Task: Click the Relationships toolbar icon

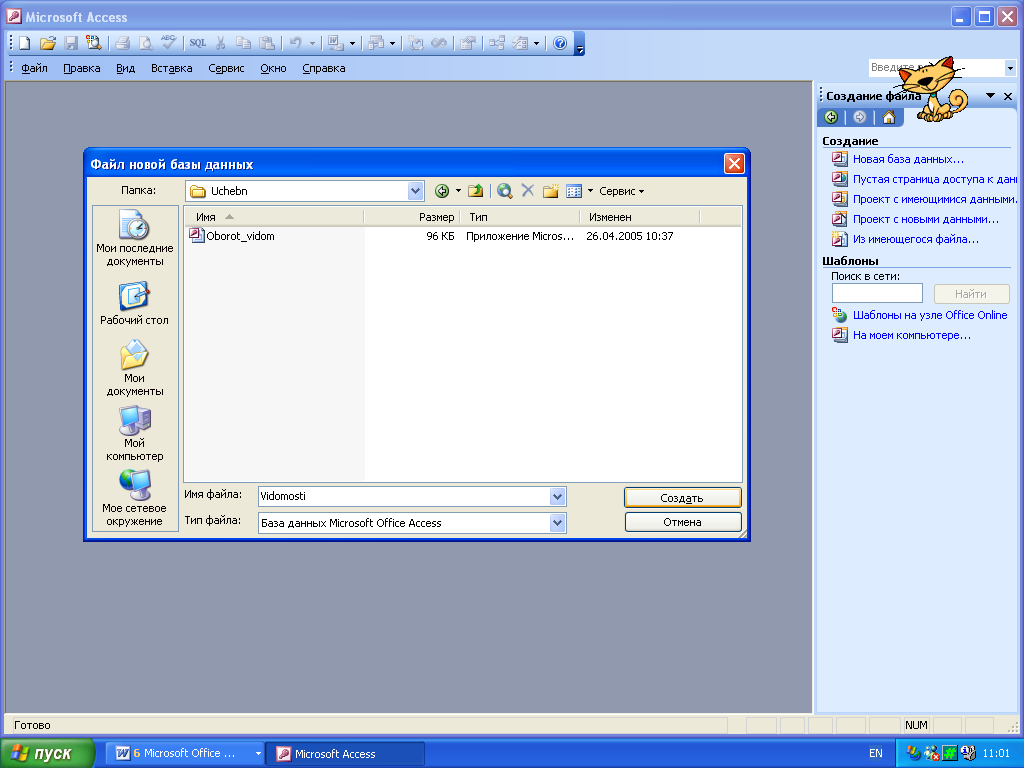Action: point(497,44)
